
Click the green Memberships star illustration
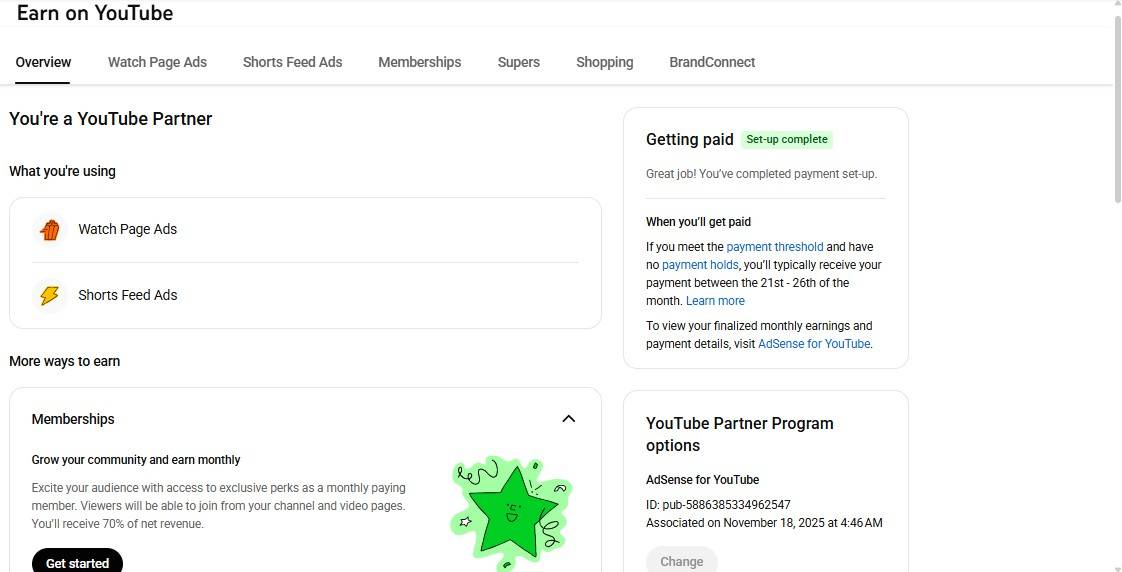click(x=511, y=511)
